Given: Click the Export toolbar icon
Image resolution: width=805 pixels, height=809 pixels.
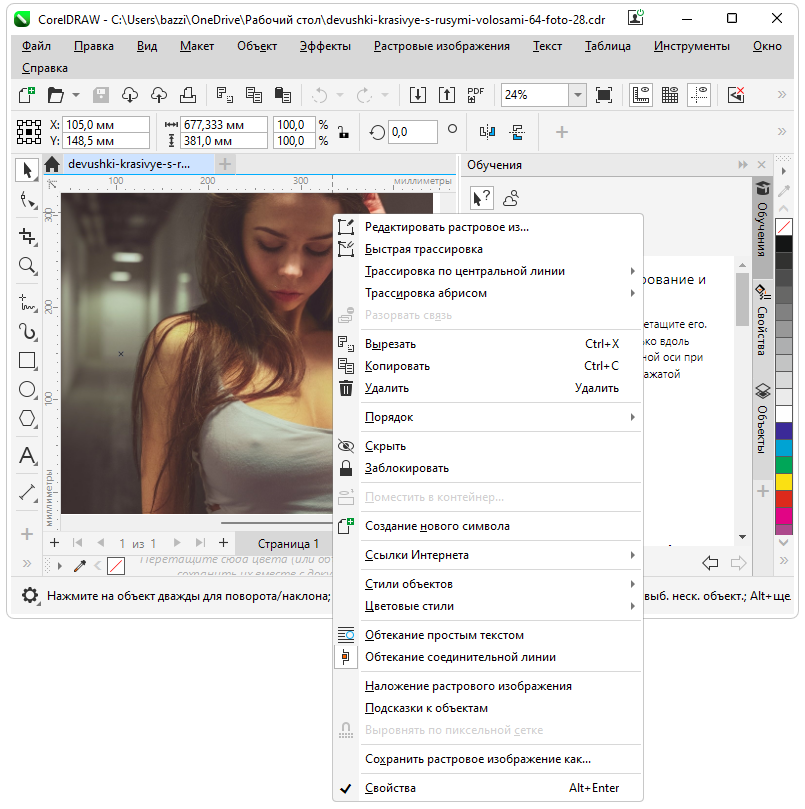Looking at the screenshot, I should coord(446,95).
